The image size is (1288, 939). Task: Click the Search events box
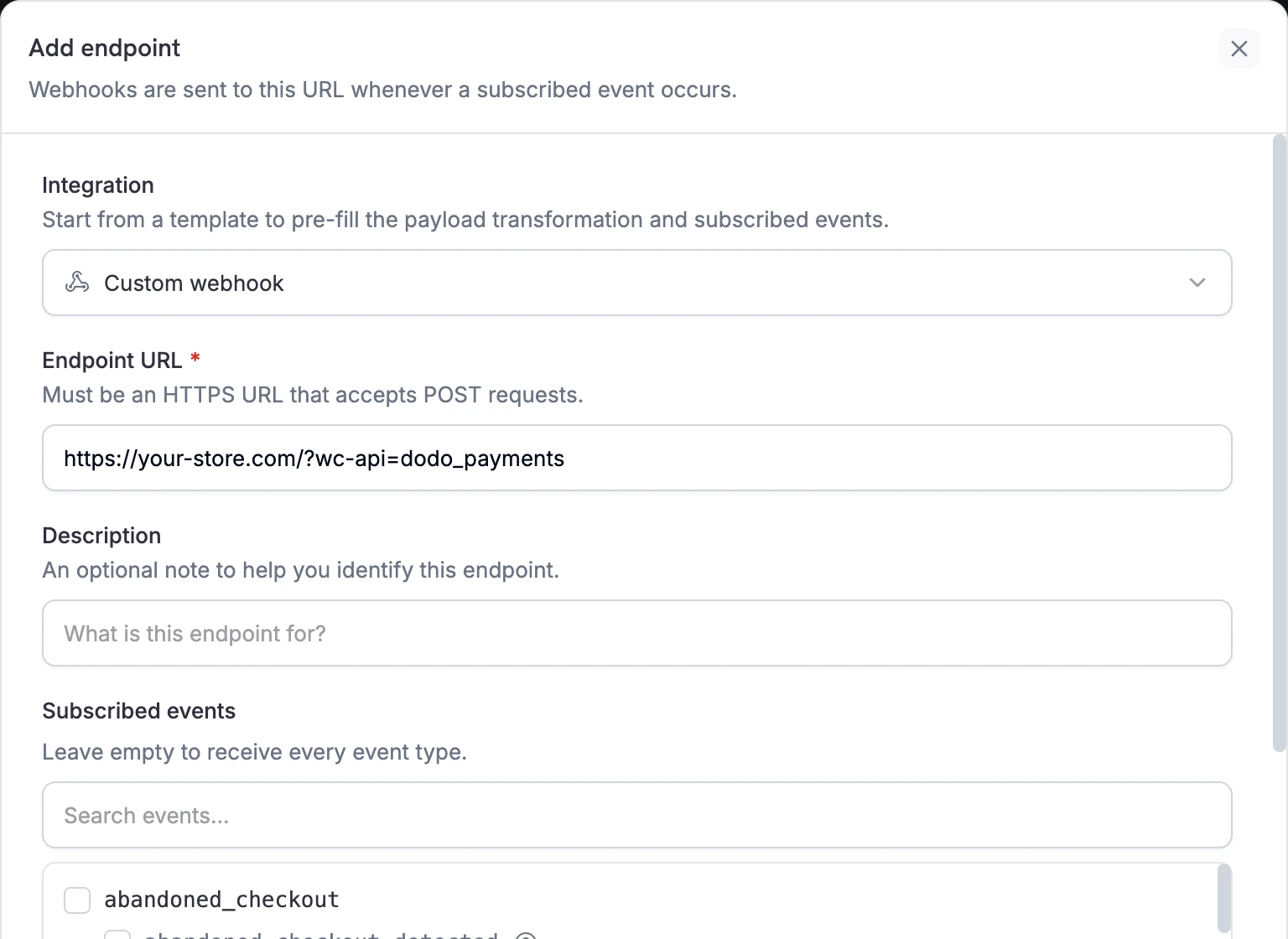pyautogui.click(x=636, y=815)
